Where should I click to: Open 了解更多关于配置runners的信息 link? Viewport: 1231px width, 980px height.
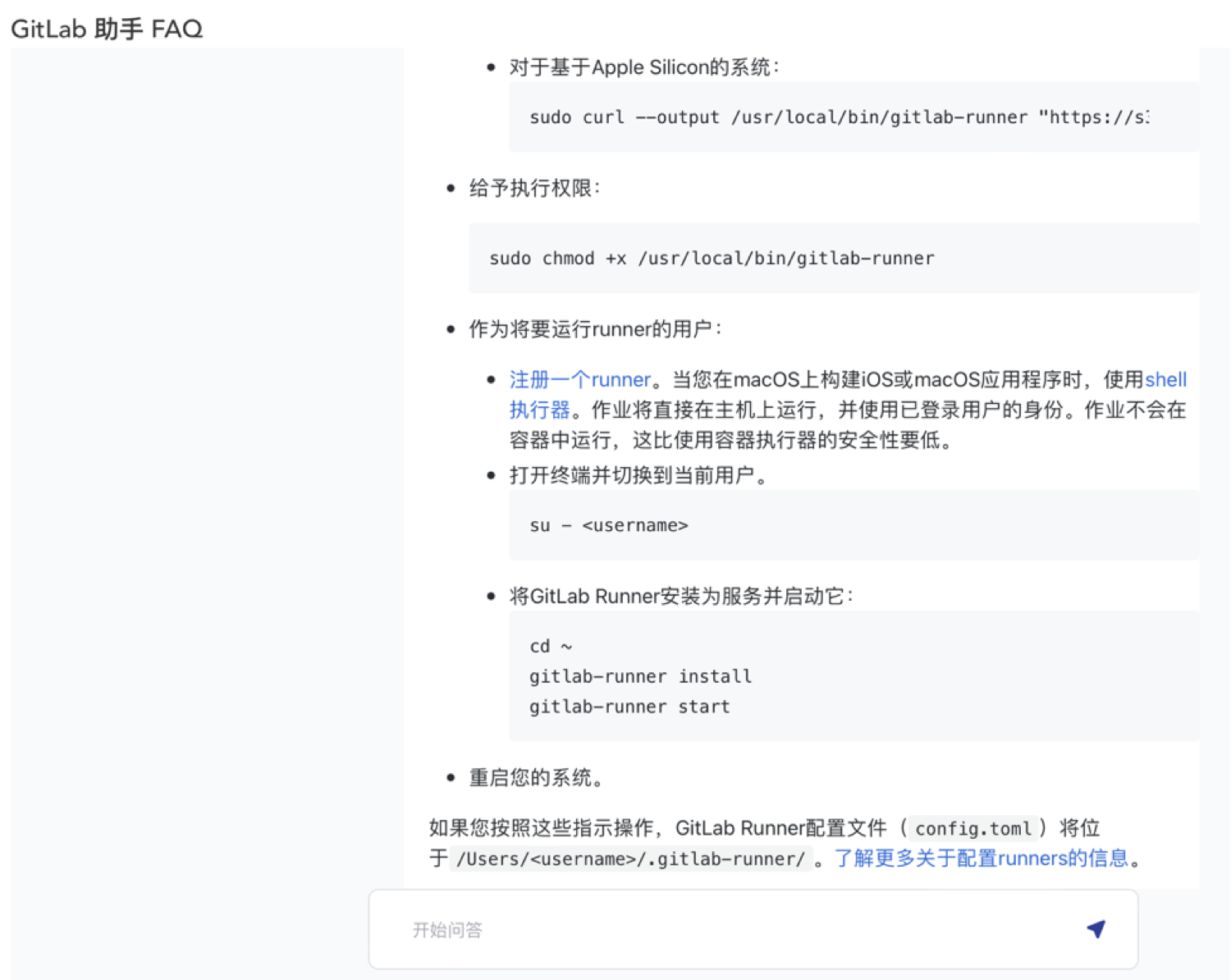[x=981, y=858]
